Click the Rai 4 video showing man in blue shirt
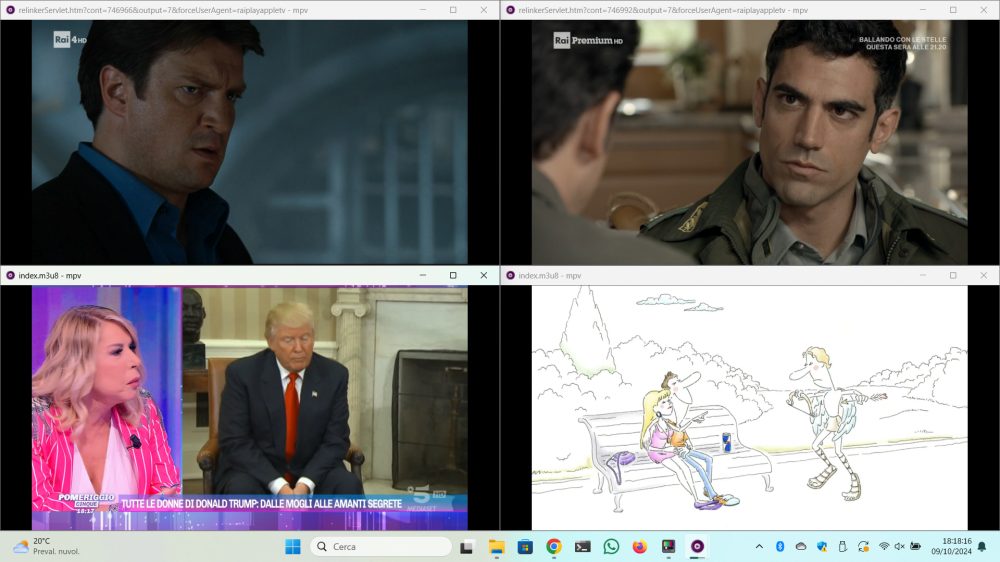This screenshot has height=562, width=1000. (x=250, y=142)
